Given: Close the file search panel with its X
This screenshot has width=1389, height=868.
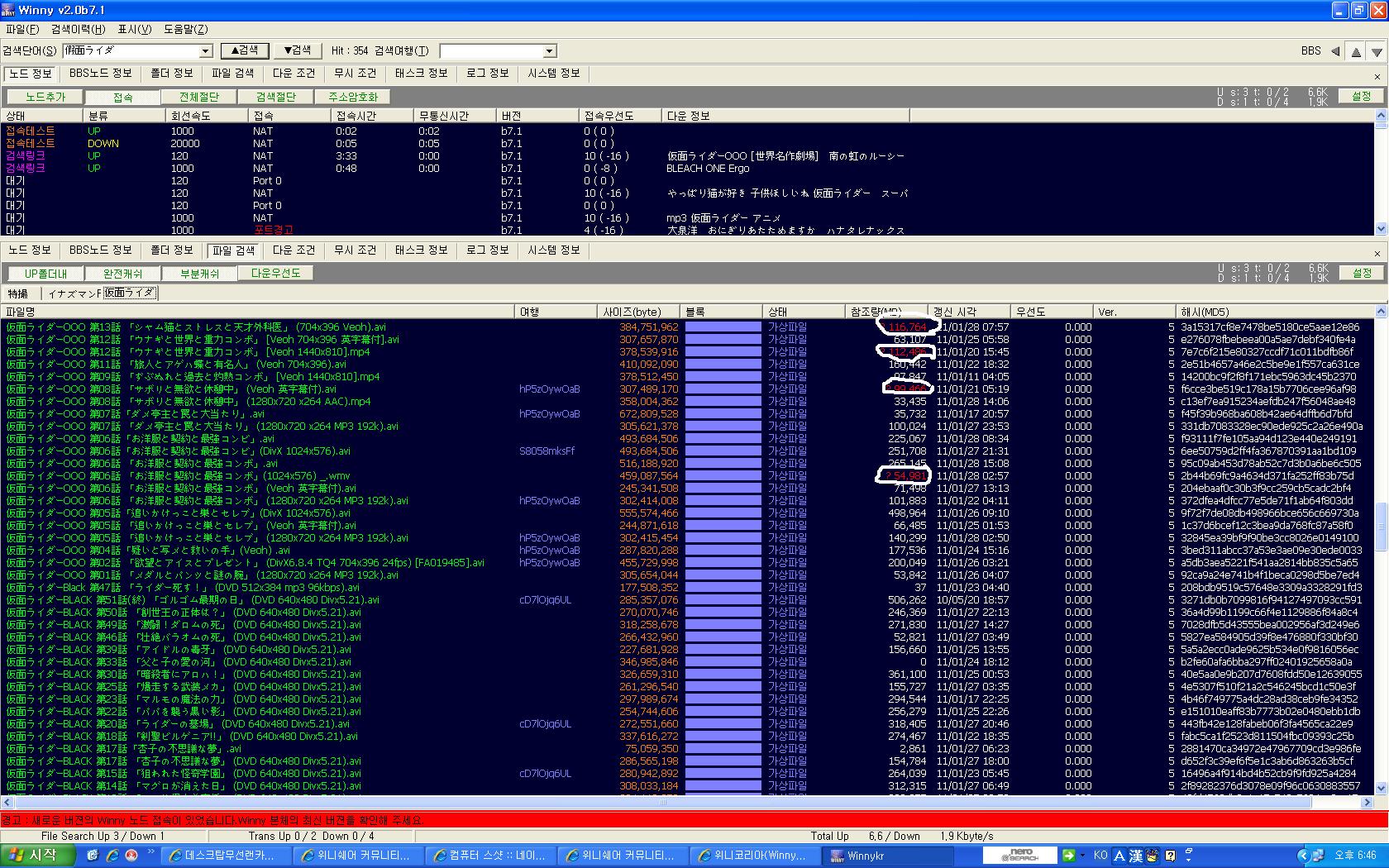Looking at the screenshot, I should coord(1377,254).
